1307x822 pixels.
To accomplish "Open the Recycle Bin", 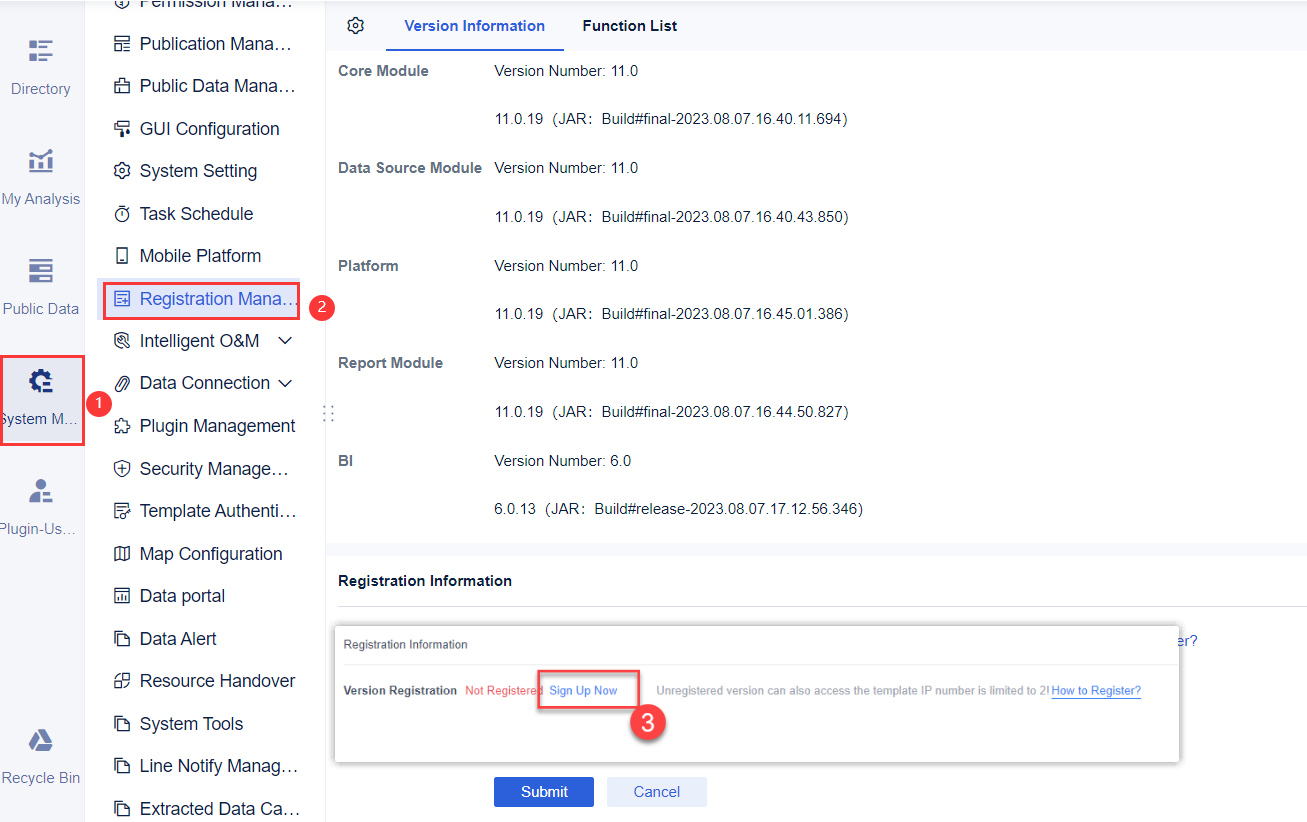I will click(x=40, y=753).
